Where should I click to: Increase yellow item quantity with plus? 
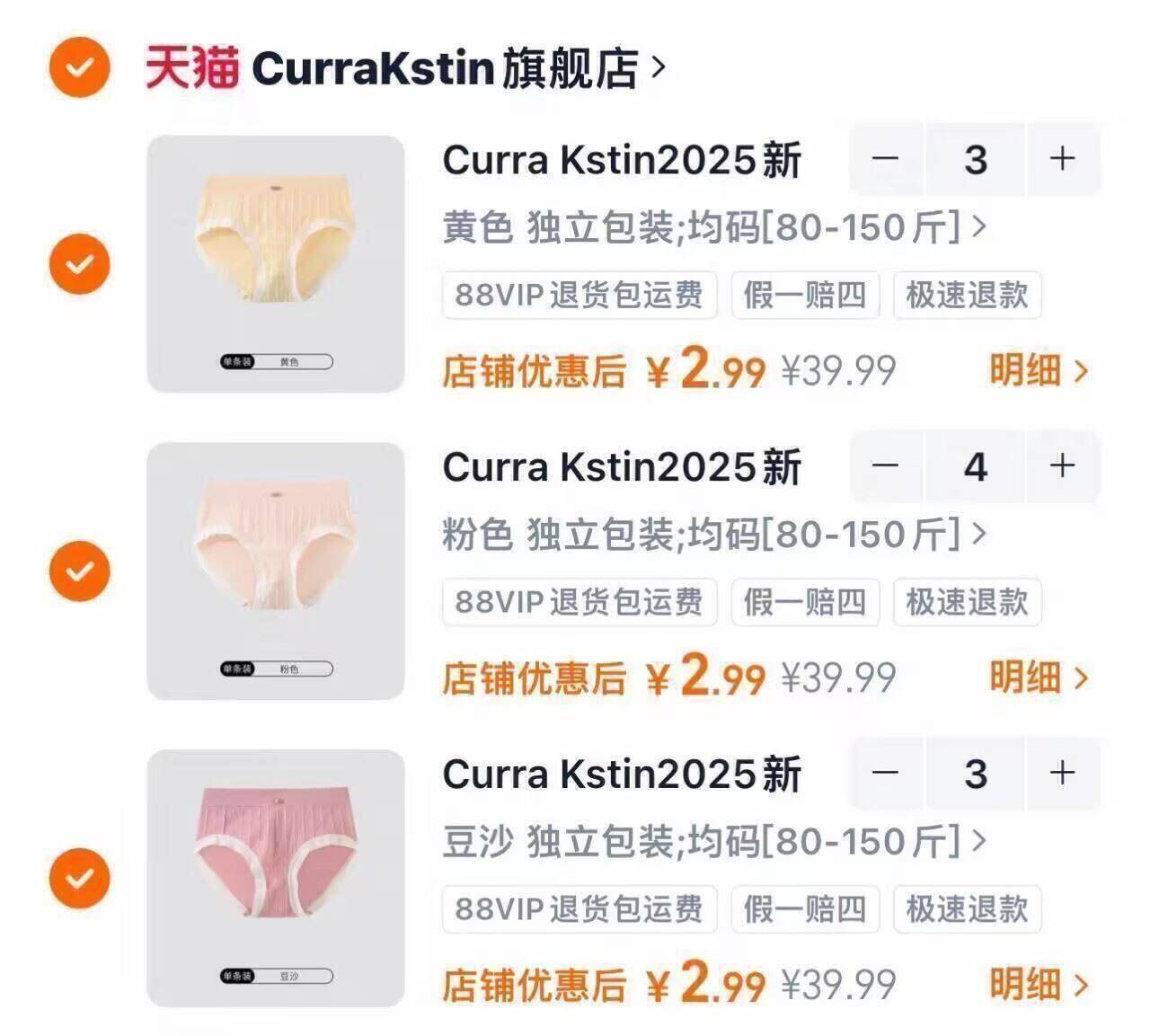(x=1063, y=159)
